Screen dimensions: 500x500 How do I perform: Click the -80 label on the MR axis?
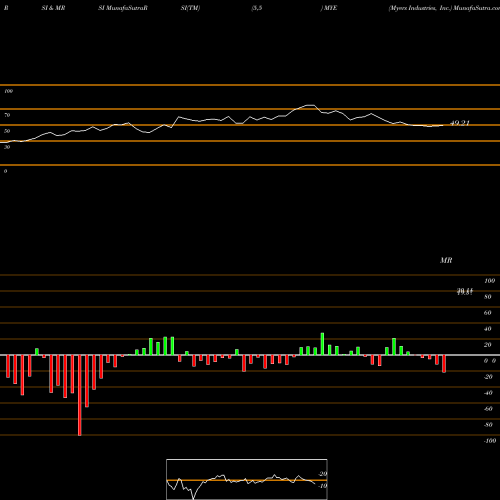click(488, 425)
